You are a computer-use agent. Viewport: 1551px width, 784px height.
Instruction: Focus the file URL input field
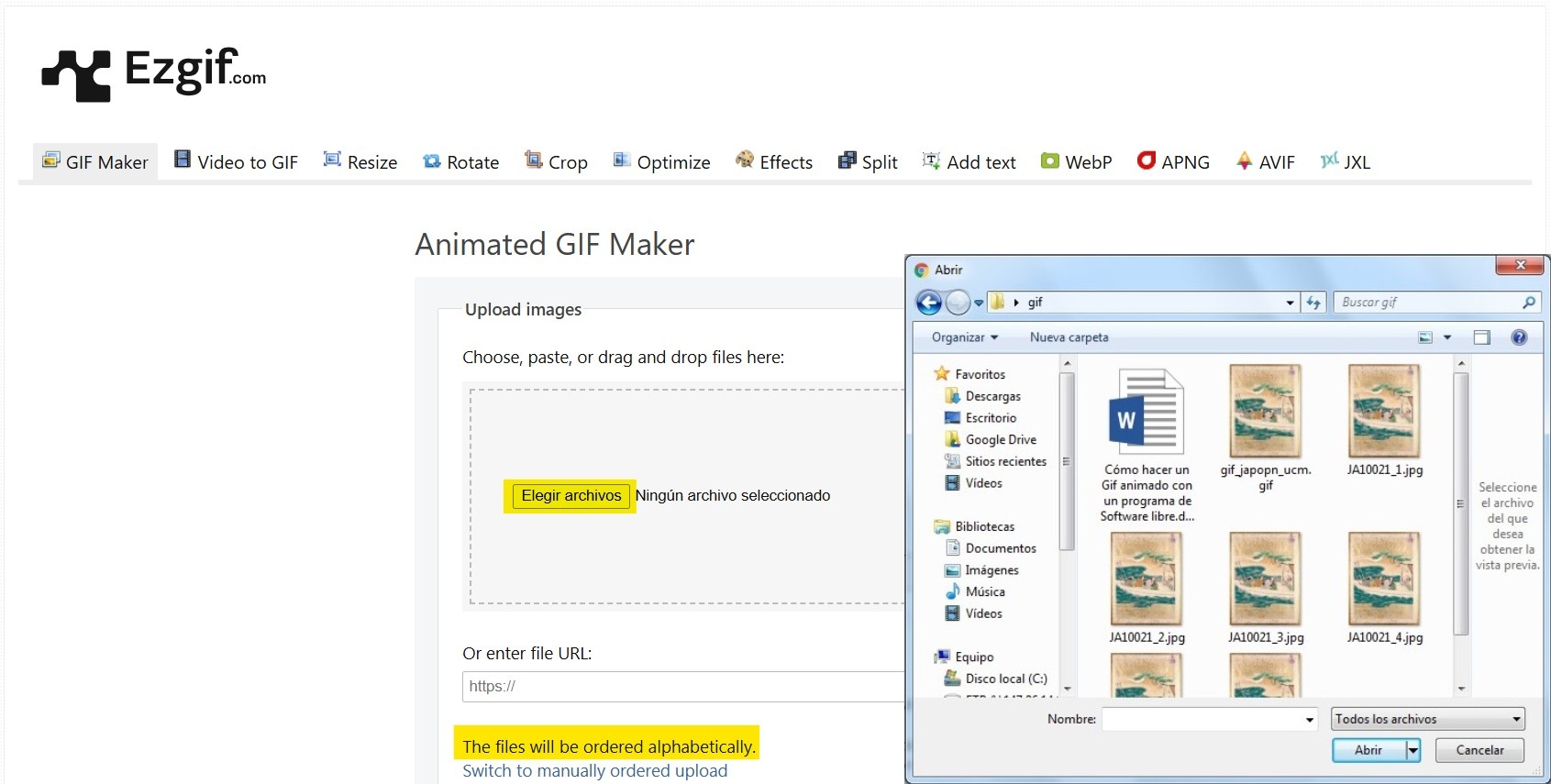coord(683,687)
